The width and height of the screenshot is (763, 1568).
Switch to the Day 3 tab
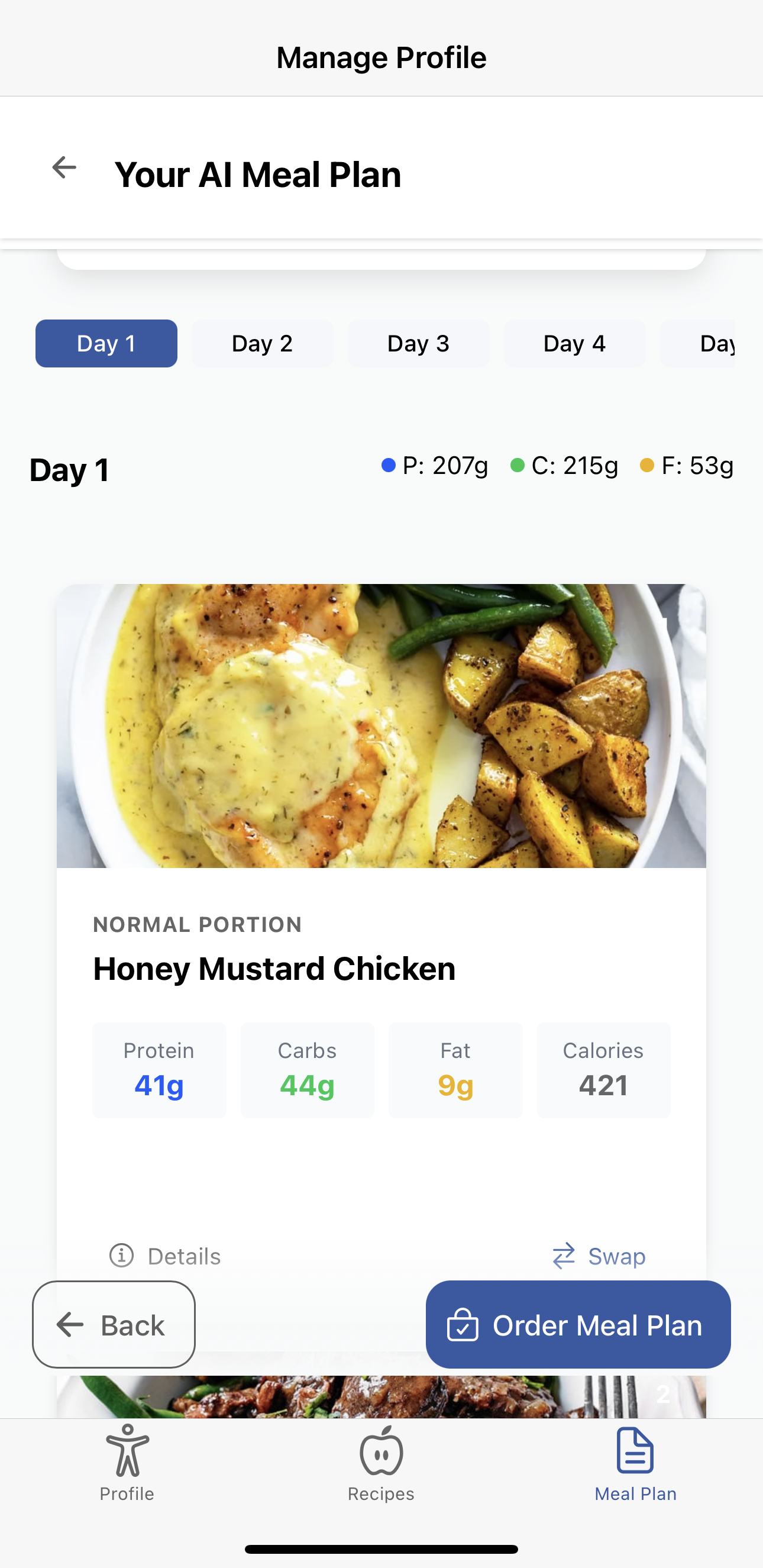click(x=419, y=343)
